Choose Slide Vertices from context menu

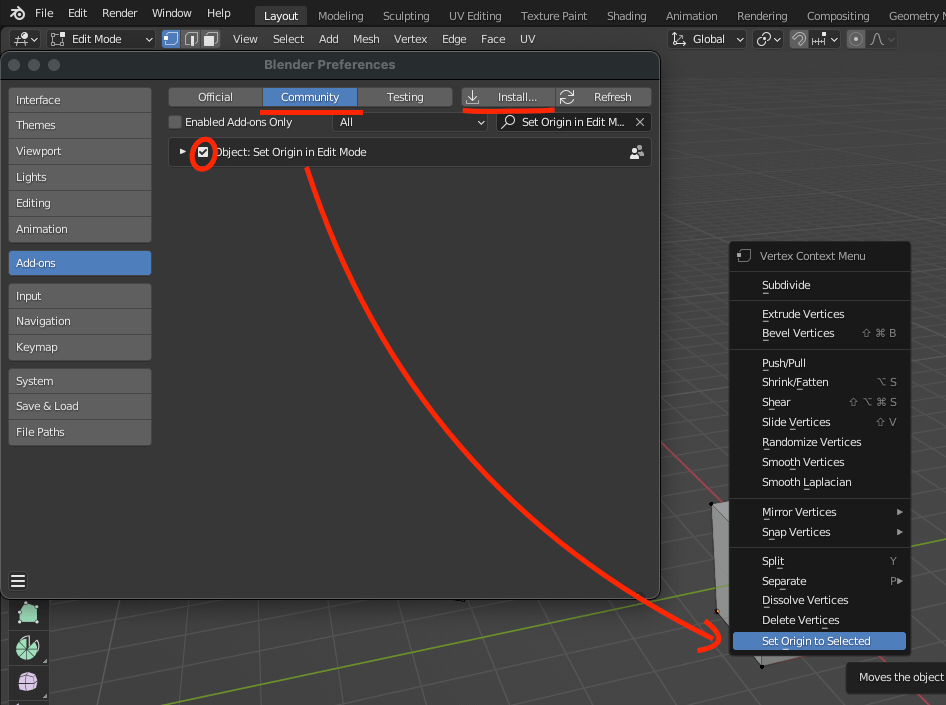(819, 422)
